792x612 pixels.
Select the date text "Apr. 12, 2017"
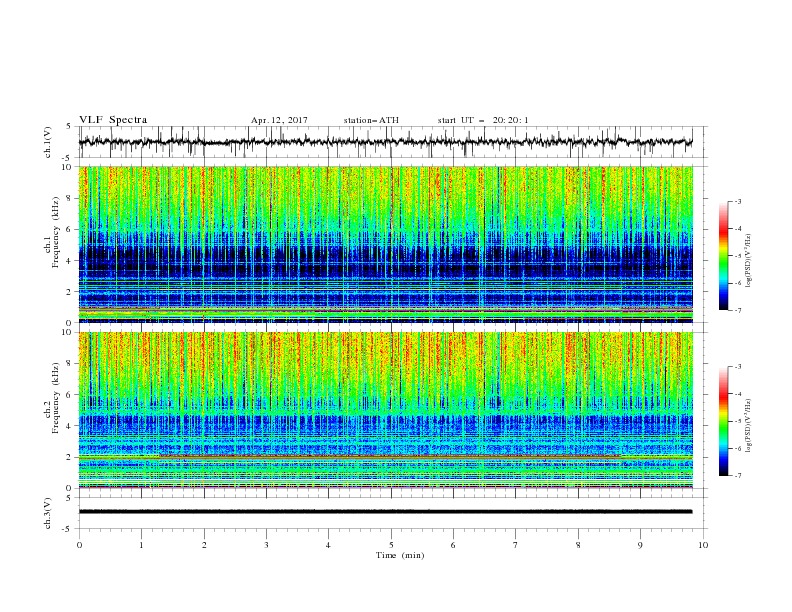coord(279,120)
